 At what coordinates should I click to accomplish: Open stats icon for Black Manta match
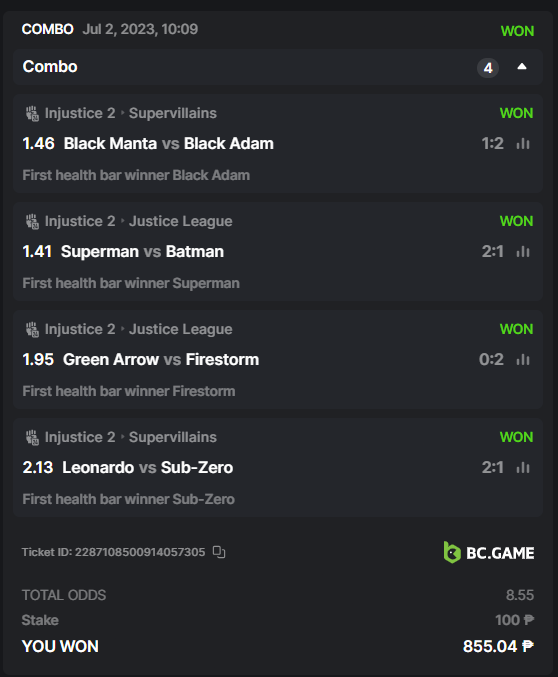click(523, 143)
